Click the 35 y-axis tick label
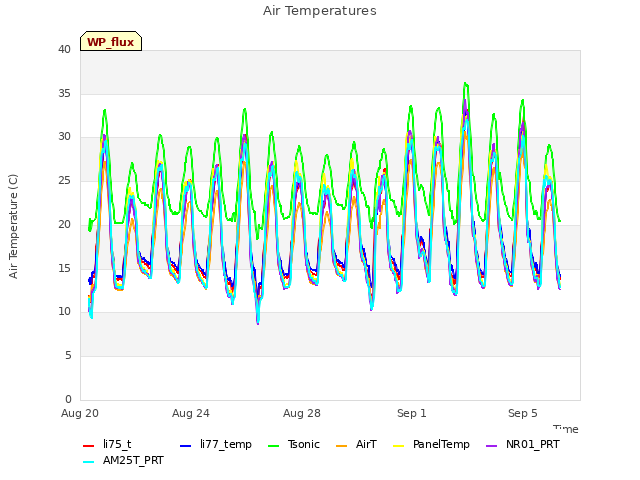 coord(64,93)
